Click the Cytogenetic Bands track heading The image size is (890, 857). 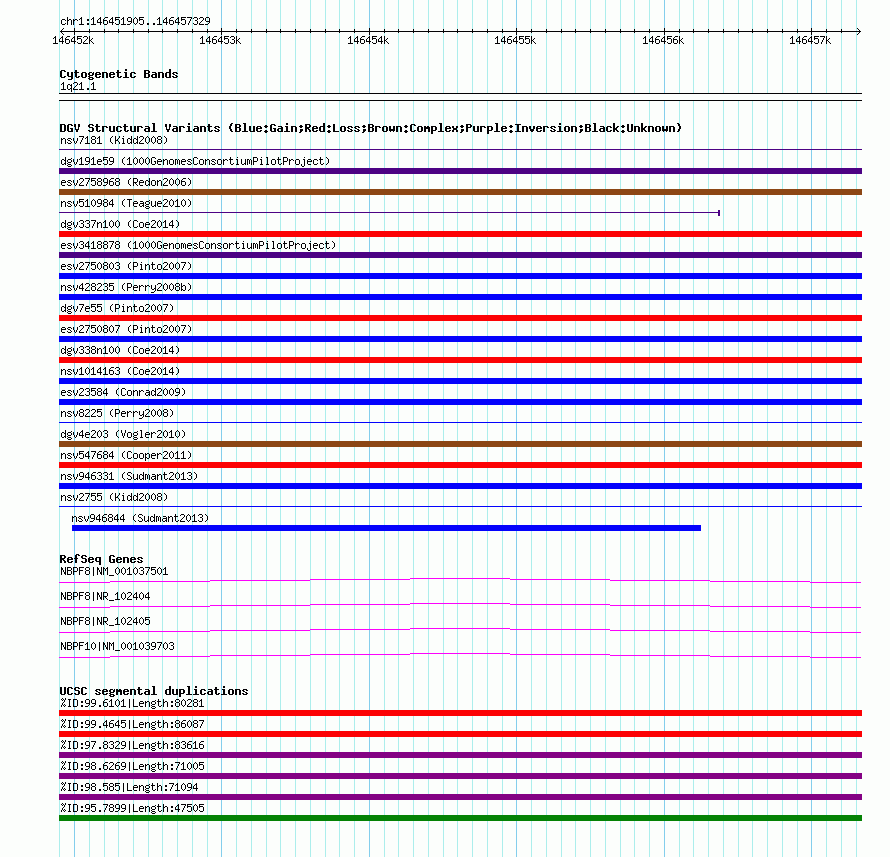tap(119, 74)
